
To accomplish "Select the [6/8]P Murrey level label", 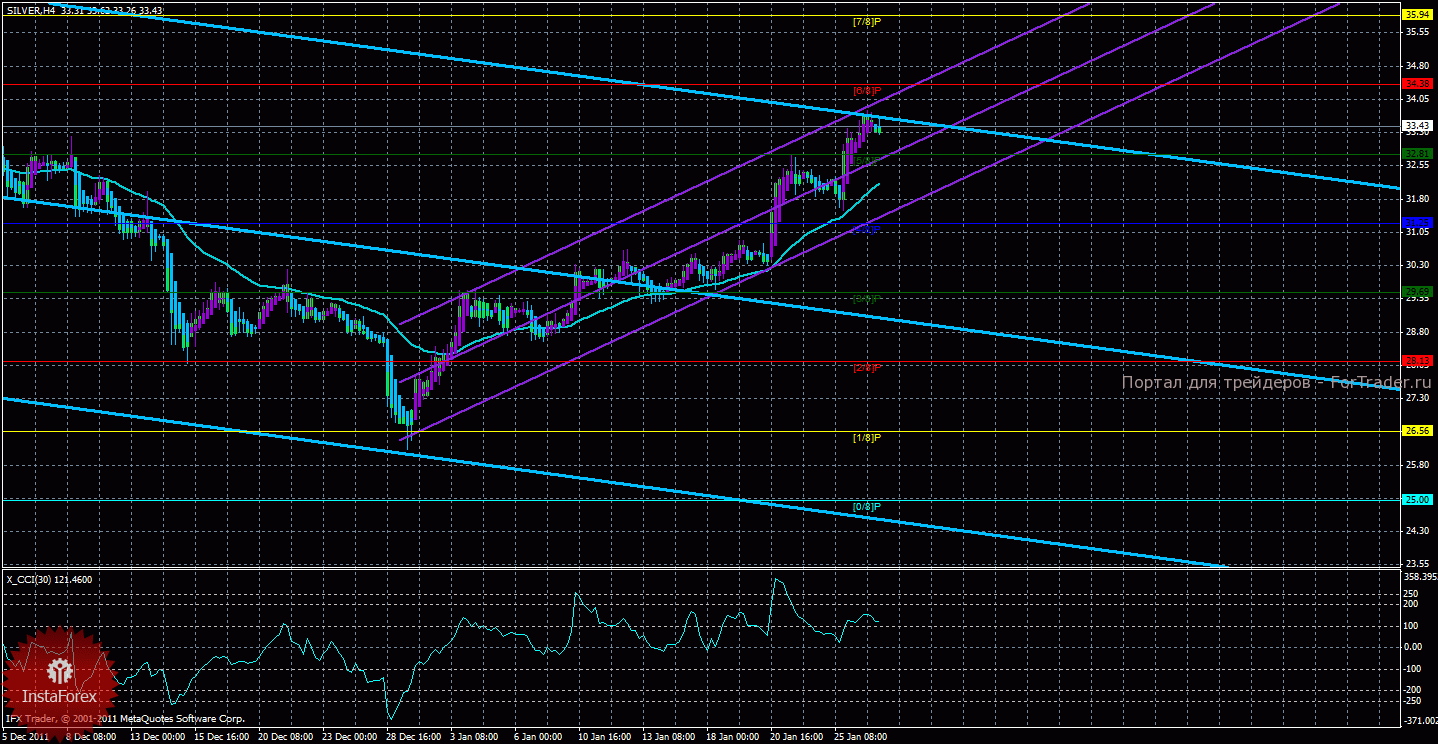I will pyautogui.click(x=866, y=91).
